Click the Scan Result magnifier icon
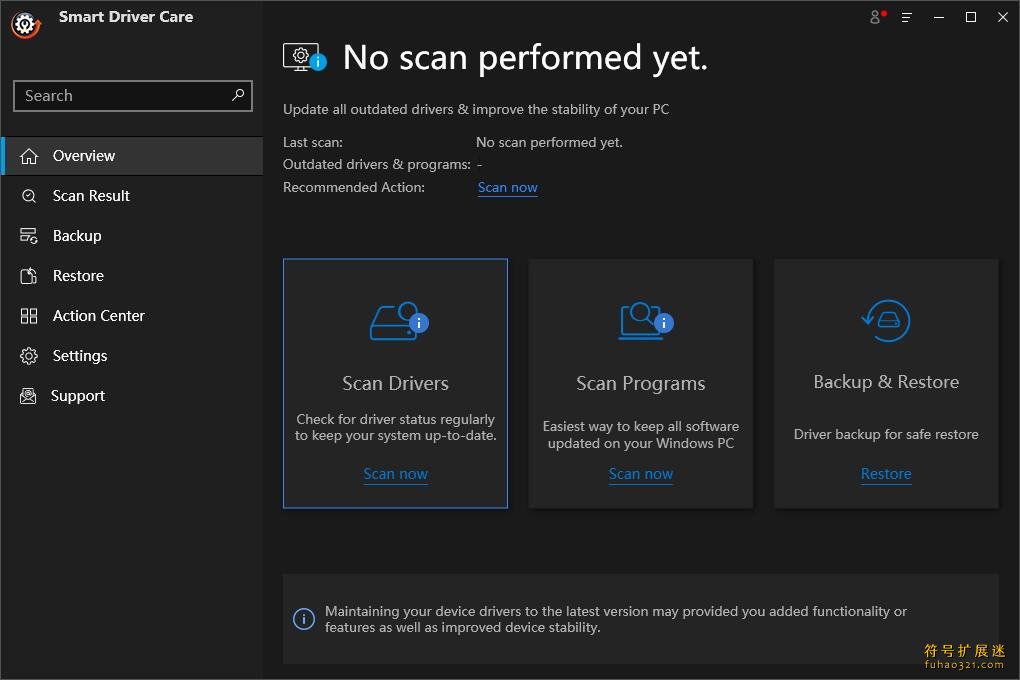Image resolution: width=1020 pixels, height=680 pixels. coord(29,196)
